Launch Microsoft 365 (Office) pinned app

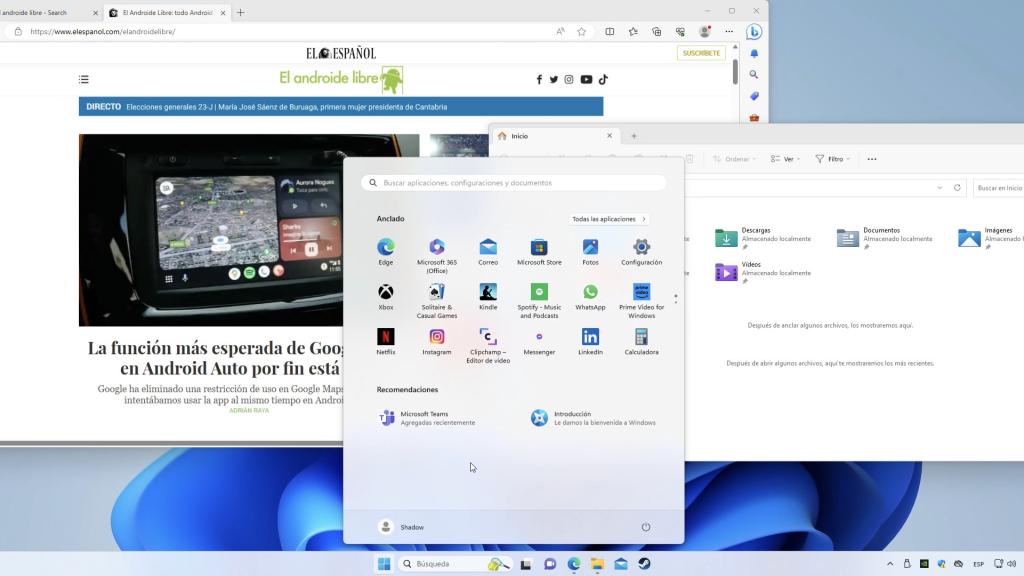tap(437, 255)
